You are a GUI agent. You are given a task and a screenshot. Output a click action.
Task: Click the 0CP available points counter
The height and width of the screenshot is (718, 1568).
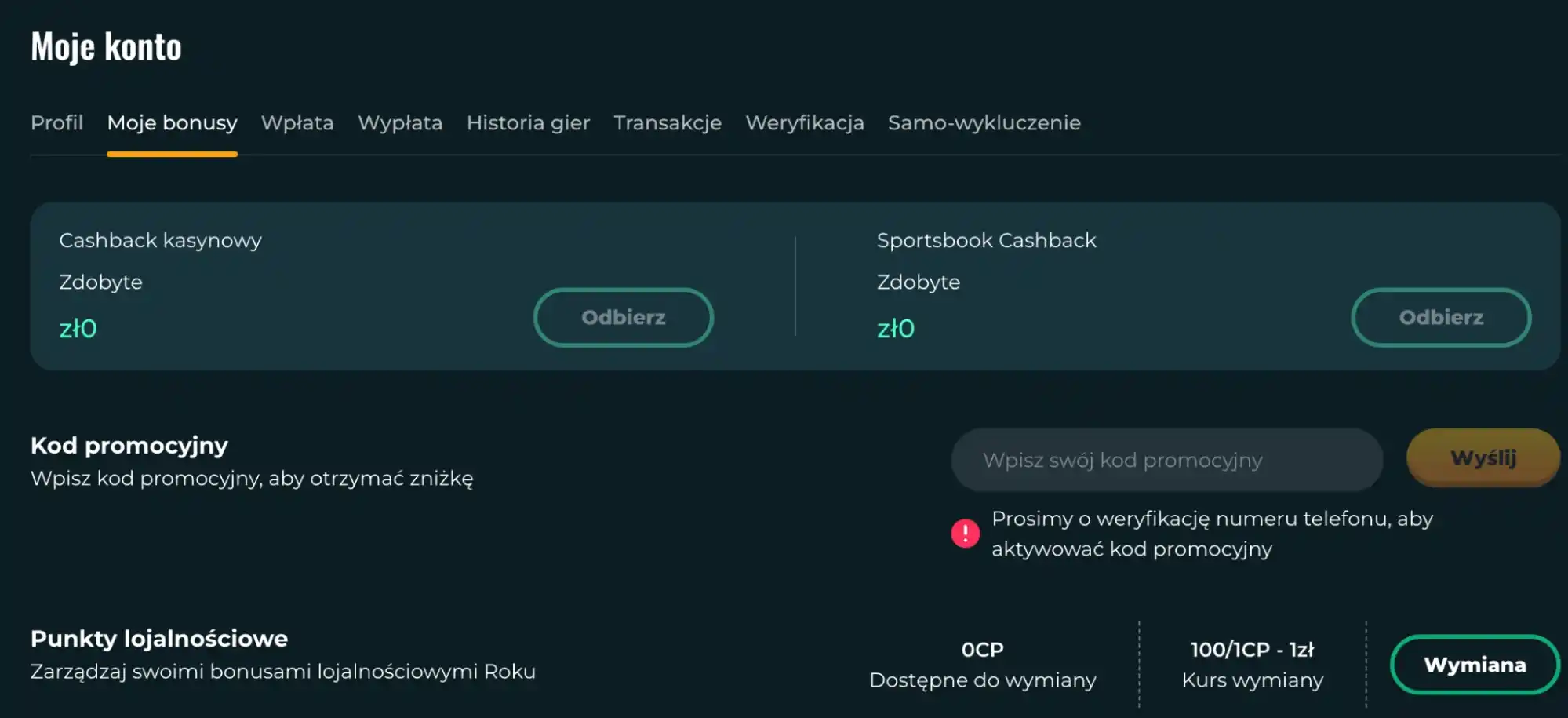[x=982, y=648]
